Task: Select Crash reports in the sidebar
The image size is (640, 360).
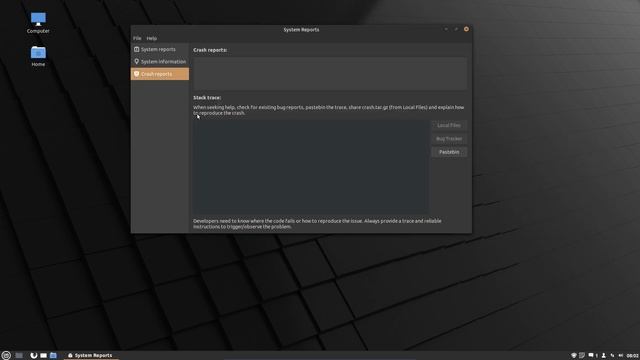Action: pyautogui.click(x=160, y=74)
